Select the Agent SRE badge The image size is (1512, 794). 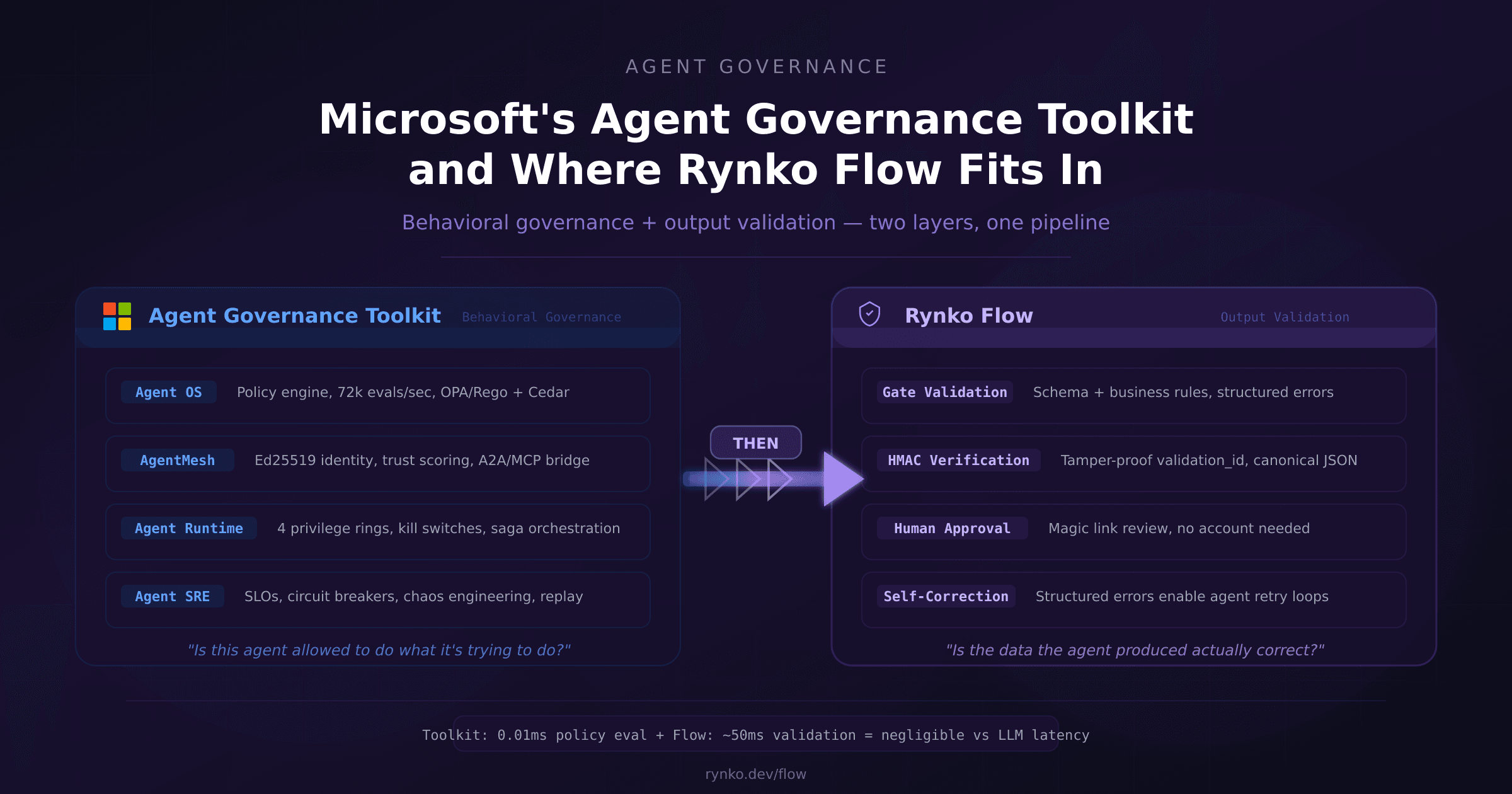click(173, 596)
